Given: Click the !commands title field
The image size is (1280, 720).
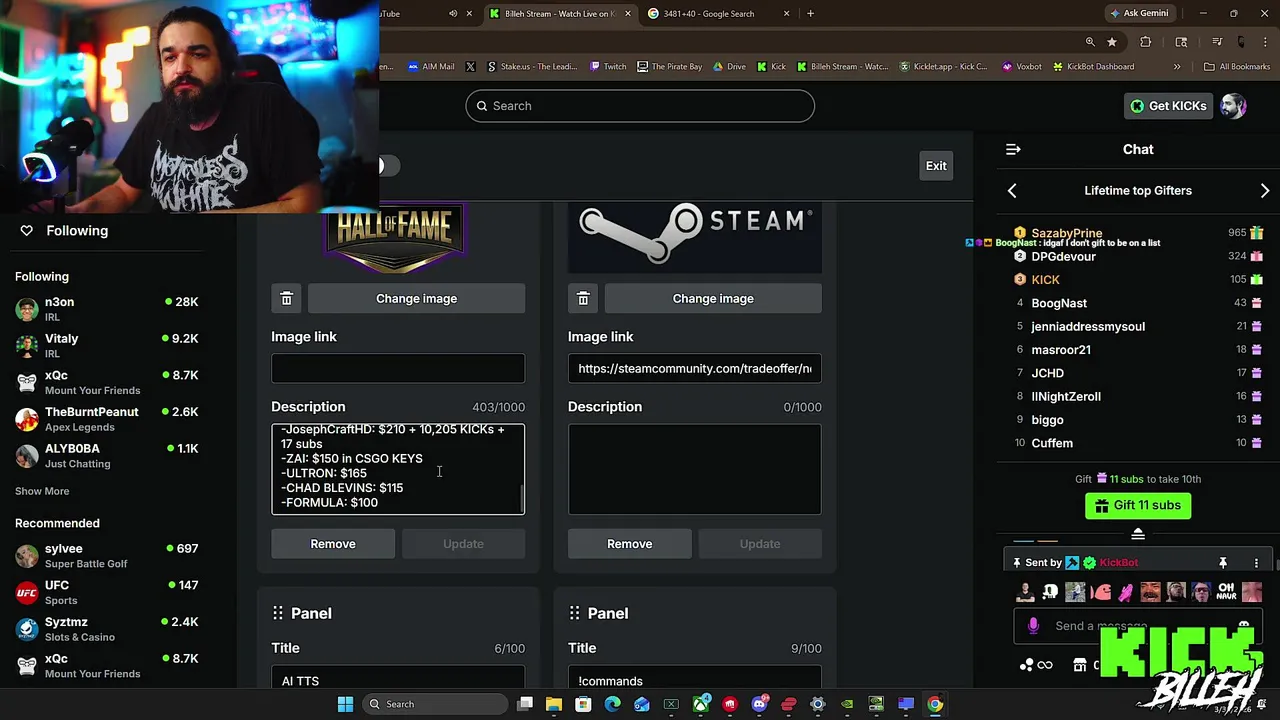Looking at the screenshot, I should point(695,679).
